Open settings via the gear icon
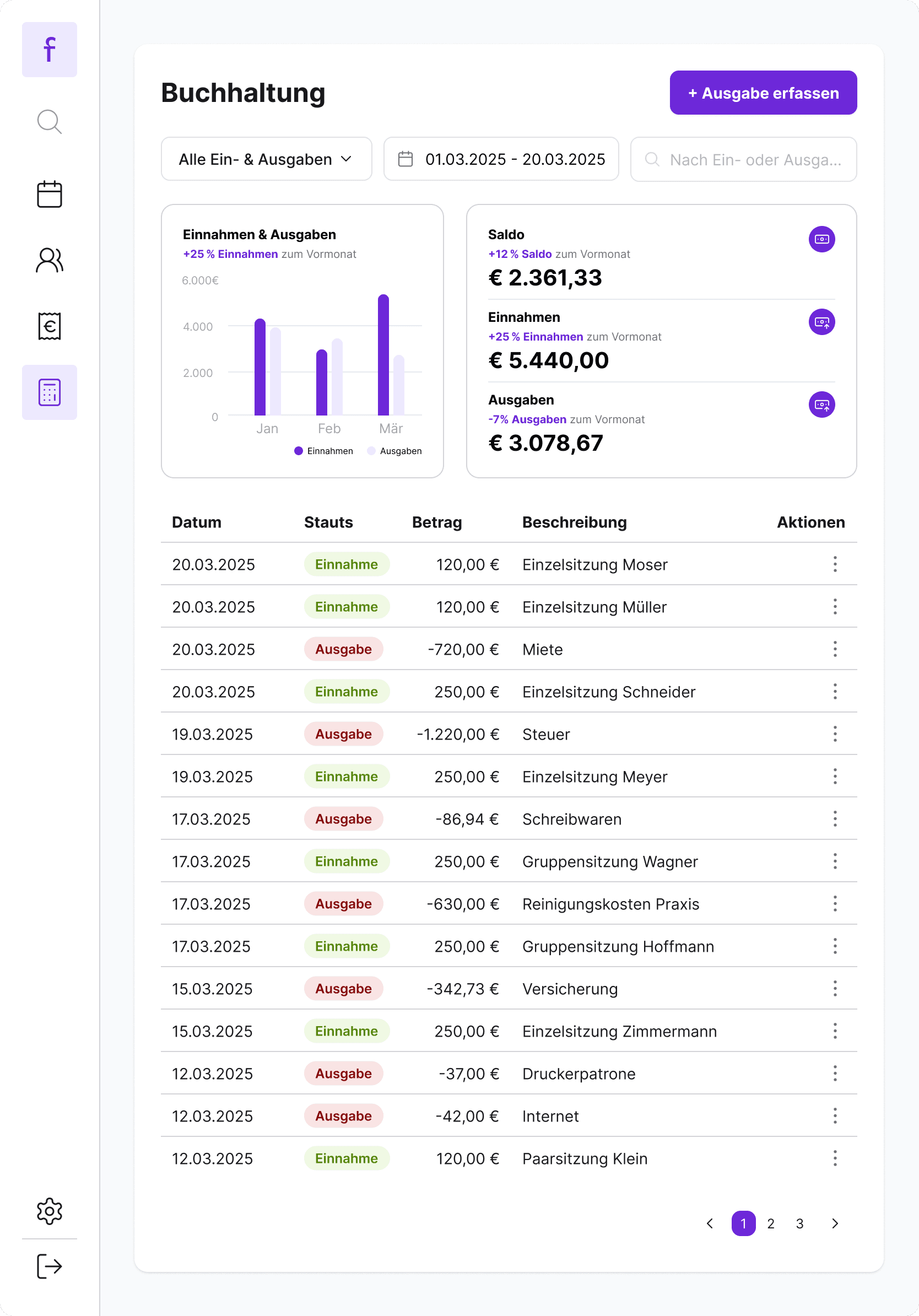The image size is (919, 1316). point(49,1211)
